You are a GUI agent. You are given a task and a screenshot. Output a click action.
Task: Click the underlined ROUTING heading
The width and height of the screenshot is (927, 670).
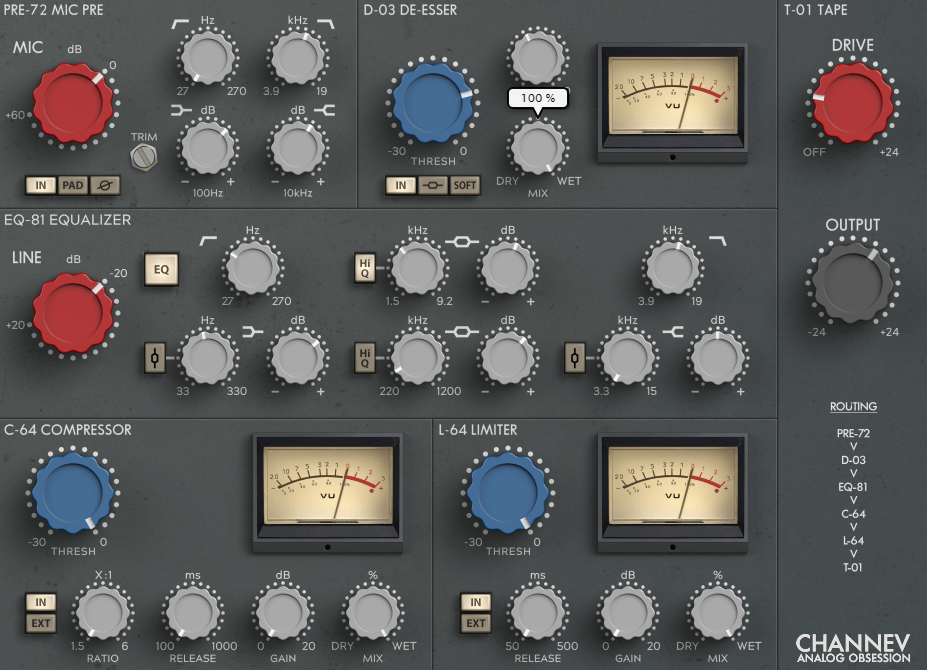853,407
